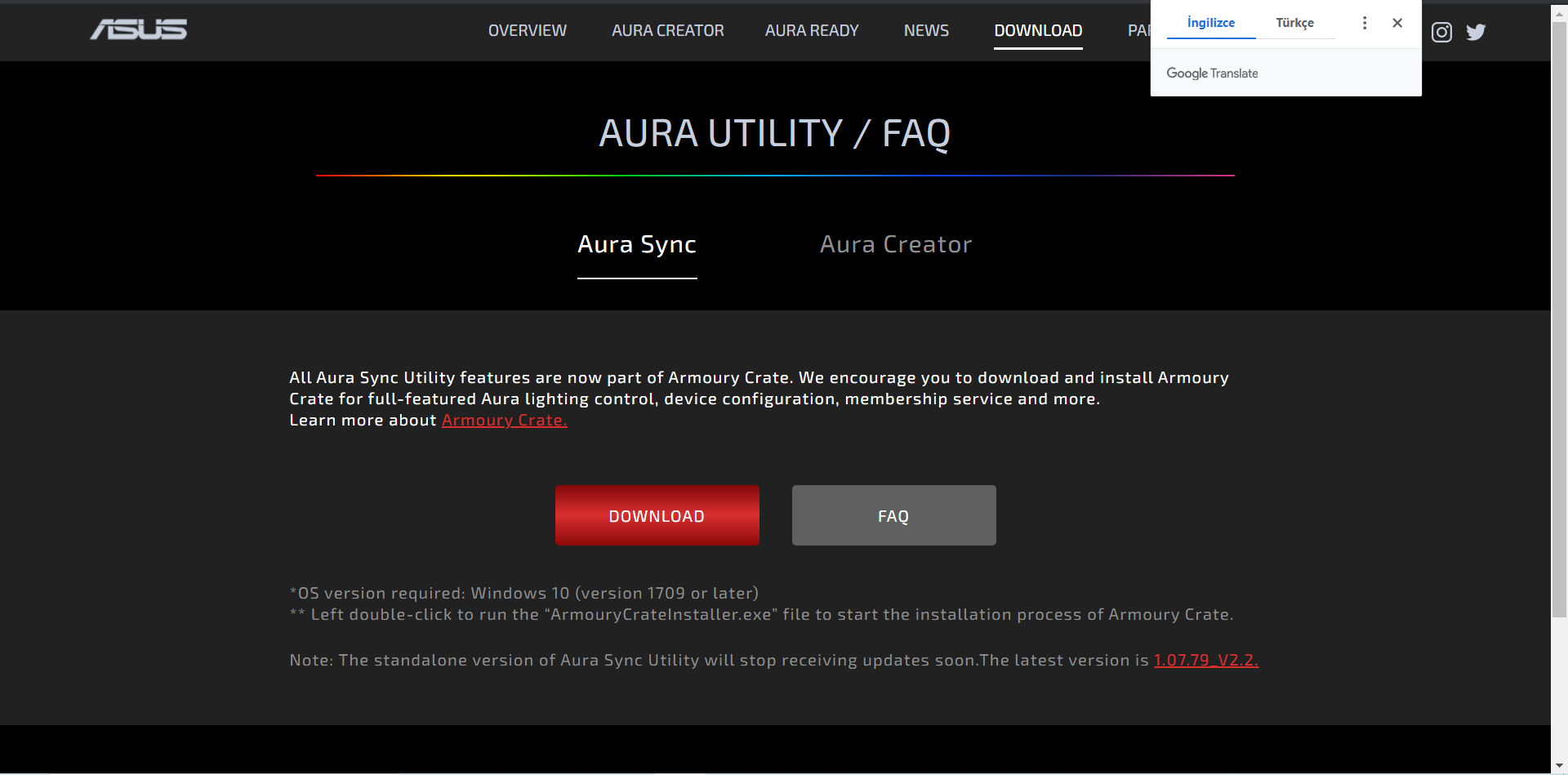Open the AURA READY nav item
Image resolution: width=1568 pixels, height=775 pixels.
point(812,30)
